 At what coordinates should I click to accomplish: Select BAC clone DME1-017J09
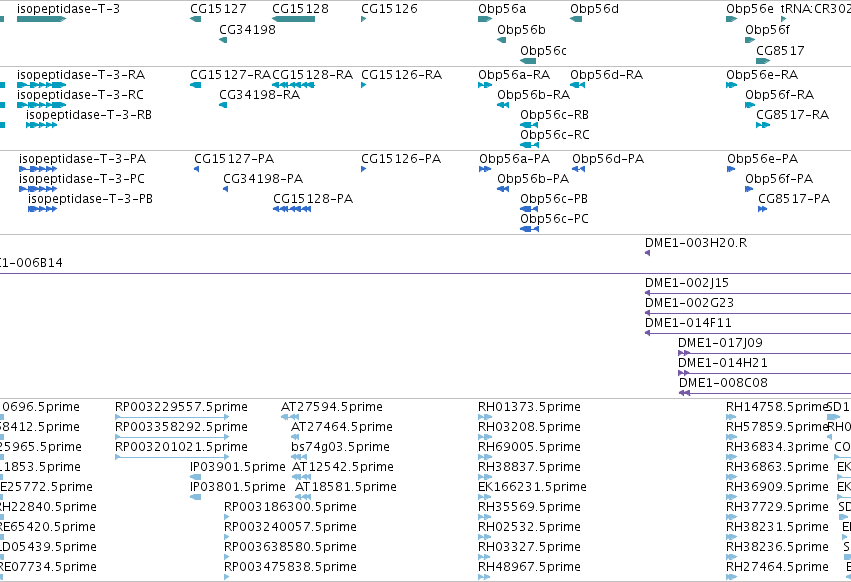coord(720,344)
